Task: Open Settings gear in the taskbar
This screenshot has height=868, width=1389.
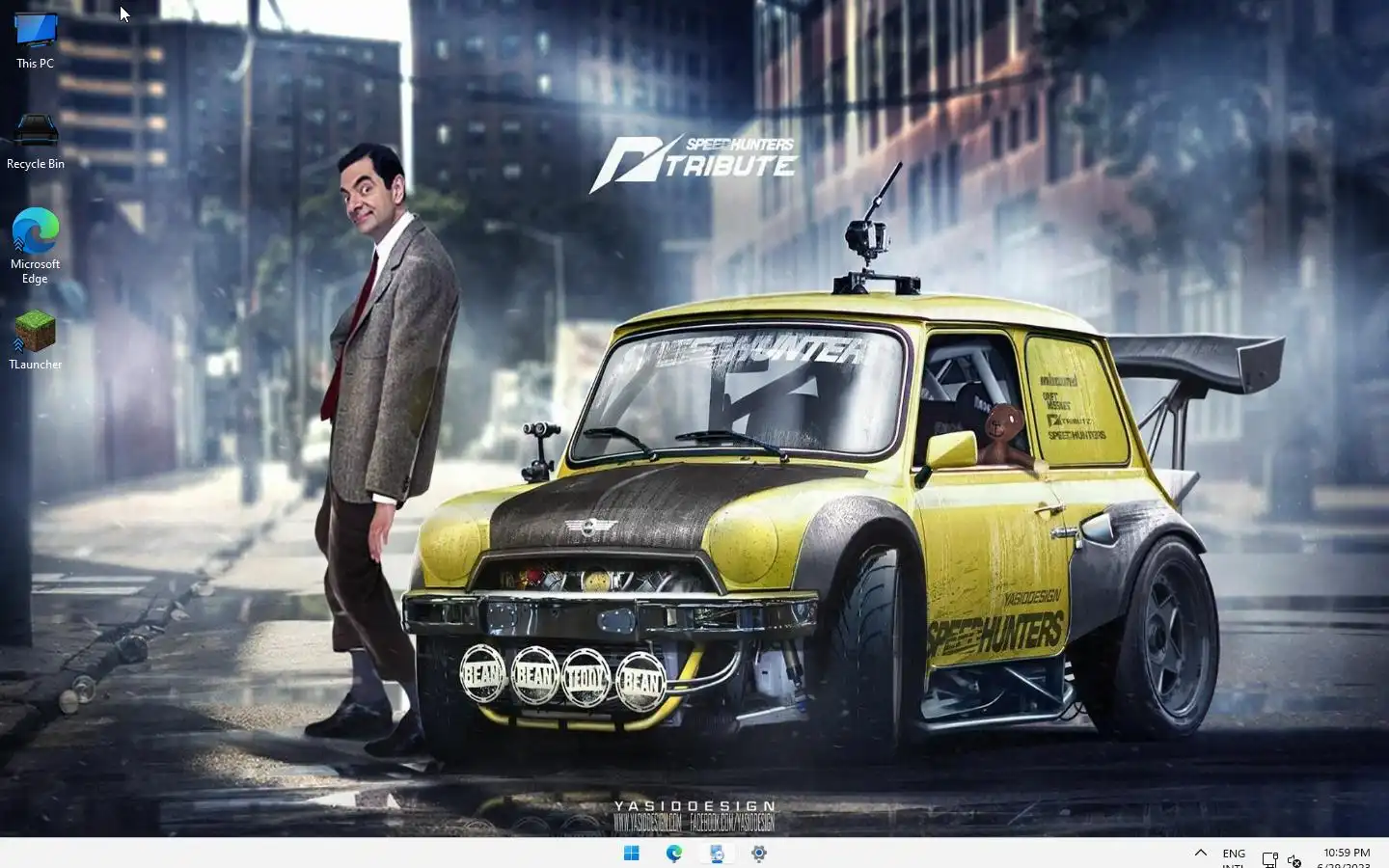Action: click(759, 853)
